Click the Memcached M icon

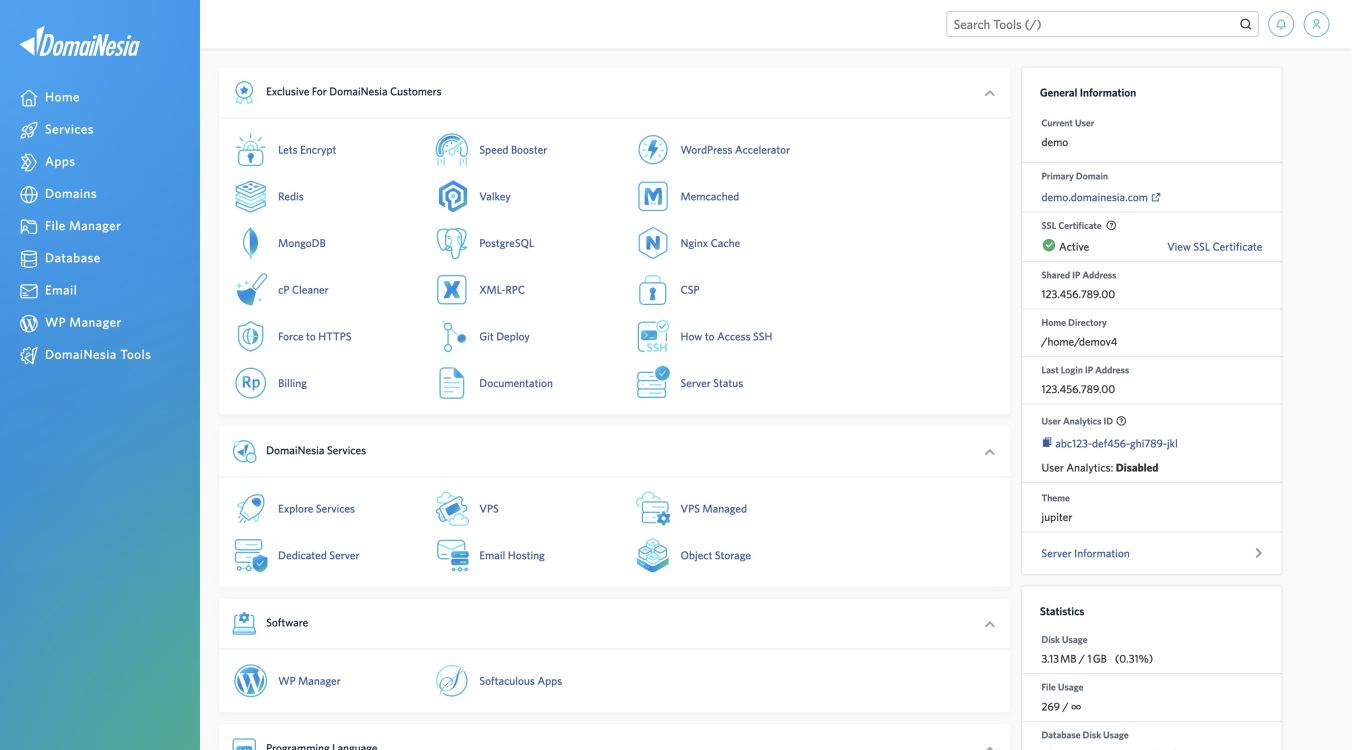pos(653,197)
